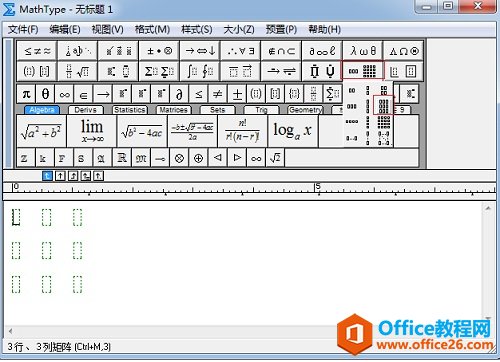Switch to the Sets tab

pyautogui.click(x=217, y=110)
